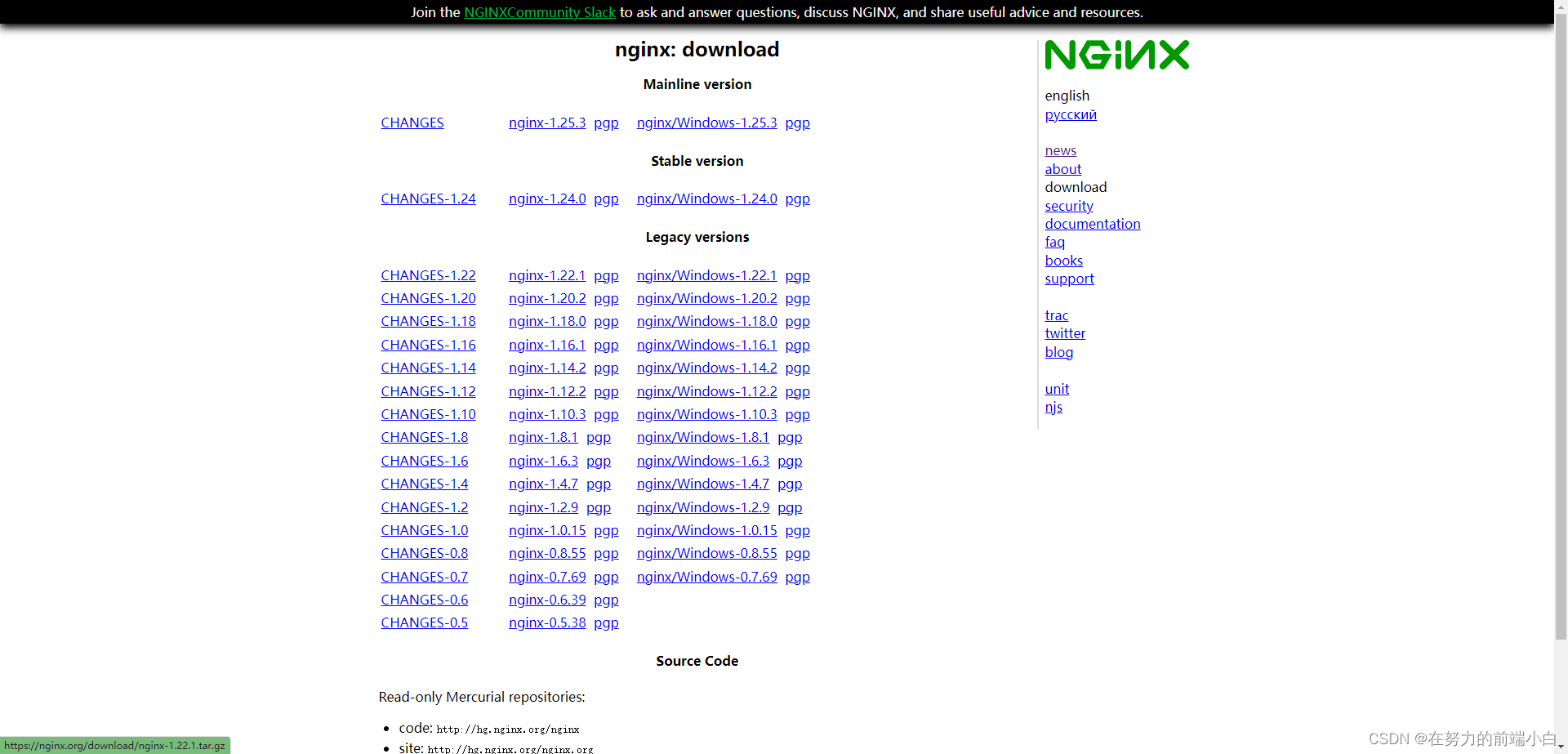Download nginx-1.20.2

547,298
